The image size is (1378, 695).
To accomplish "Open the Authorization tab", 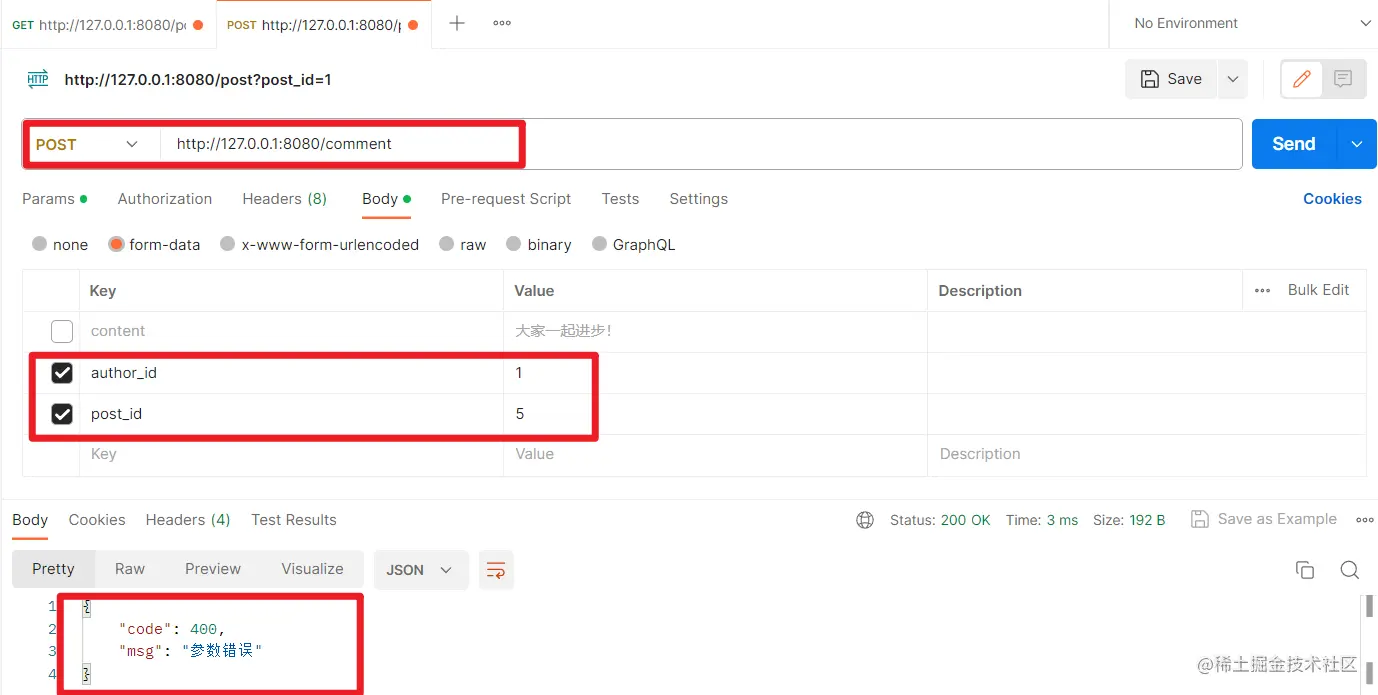I will pyautogui.click(x=165, y=199).
